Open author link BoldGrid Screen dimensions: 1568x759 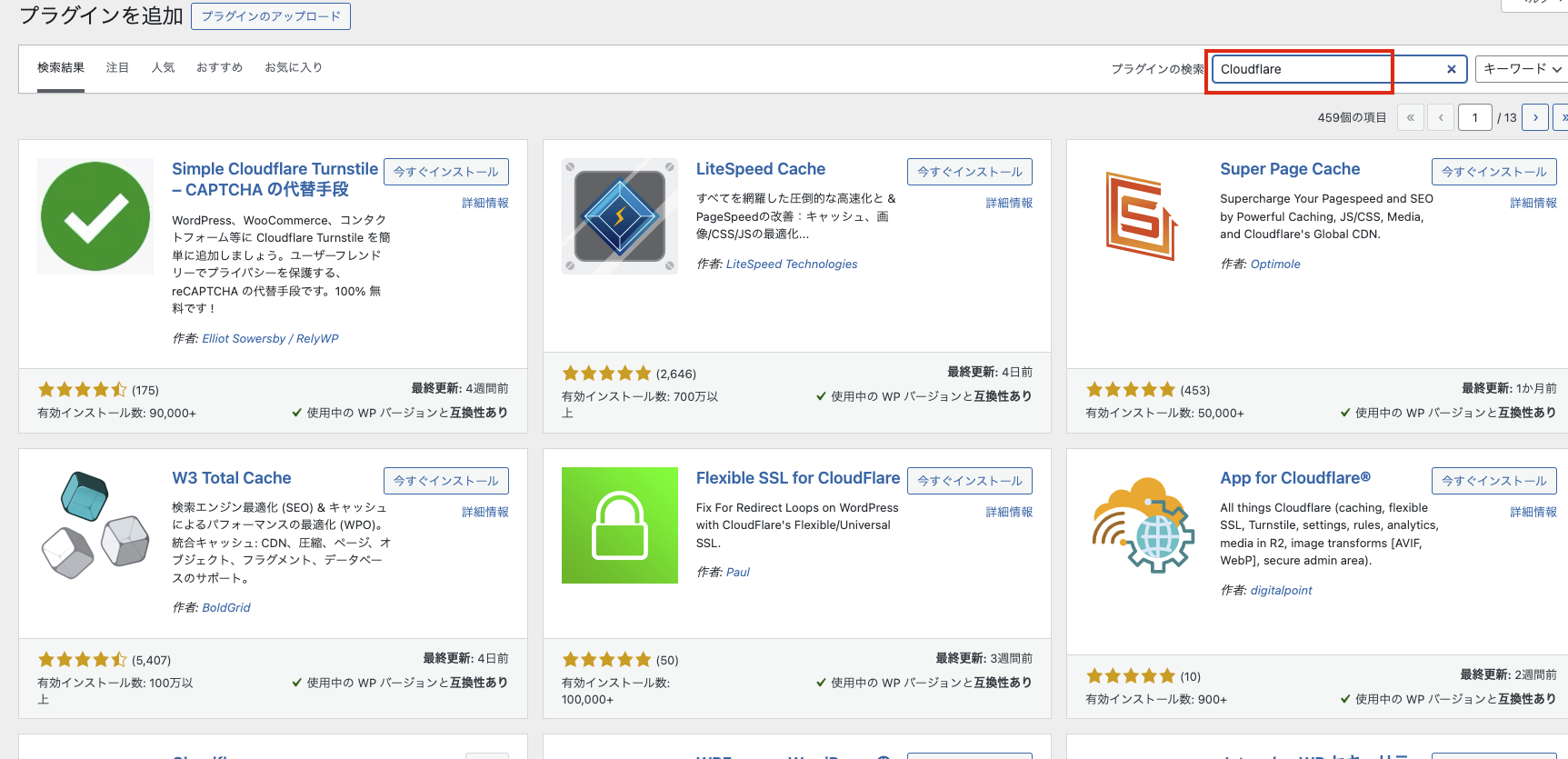coord(226,608)
